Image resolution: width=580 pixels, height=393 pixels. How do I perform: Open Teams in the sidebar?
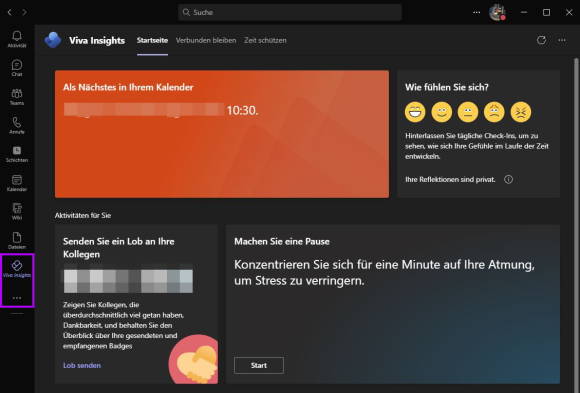coord(17,97)
